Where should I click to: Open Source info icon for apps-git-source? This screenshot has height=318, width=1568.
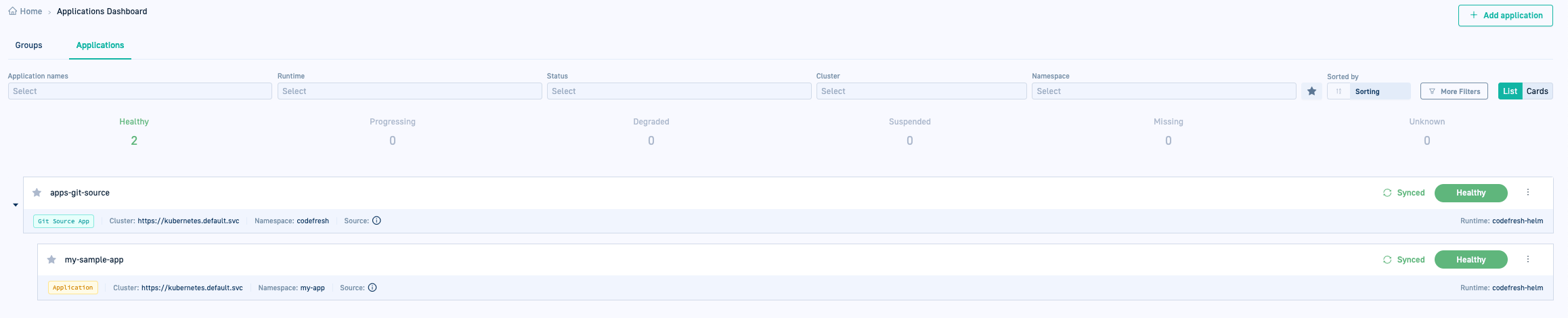(x=376, y=221)
